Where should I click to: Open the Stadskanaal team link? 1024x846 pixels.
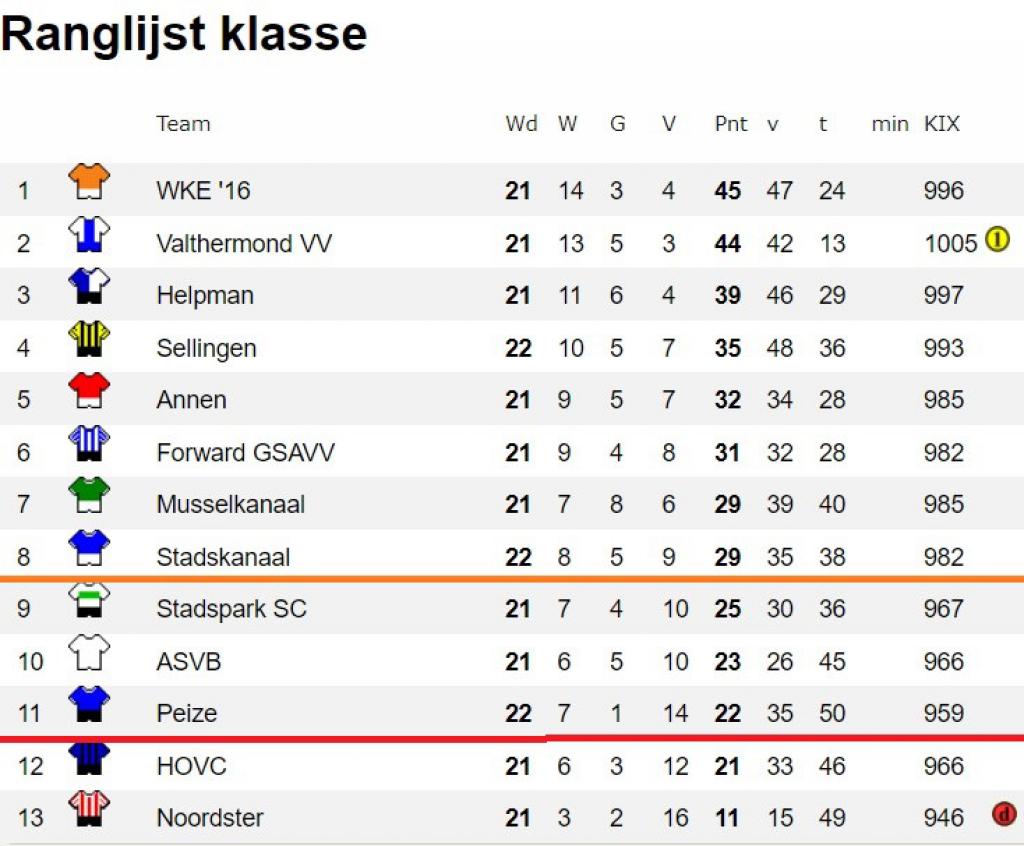click(x=223, y=557)
